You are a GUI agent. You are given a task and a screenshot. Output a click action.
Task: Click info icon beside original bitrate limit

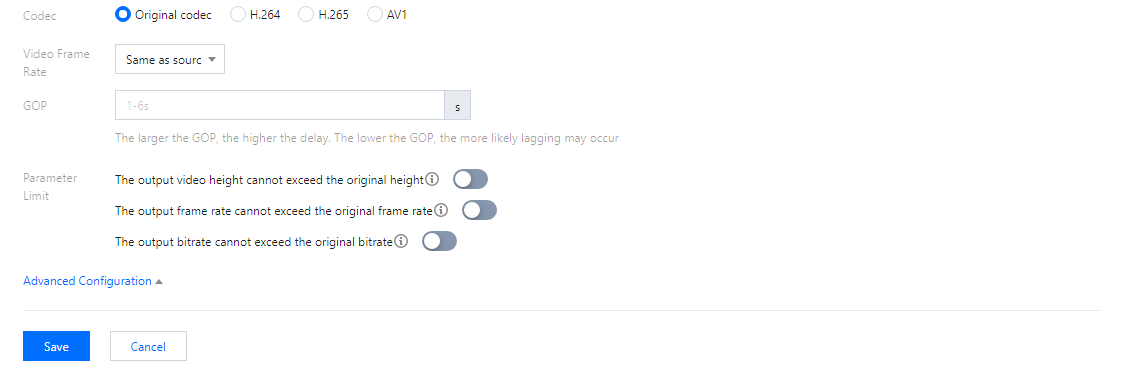tap(401, 241)
